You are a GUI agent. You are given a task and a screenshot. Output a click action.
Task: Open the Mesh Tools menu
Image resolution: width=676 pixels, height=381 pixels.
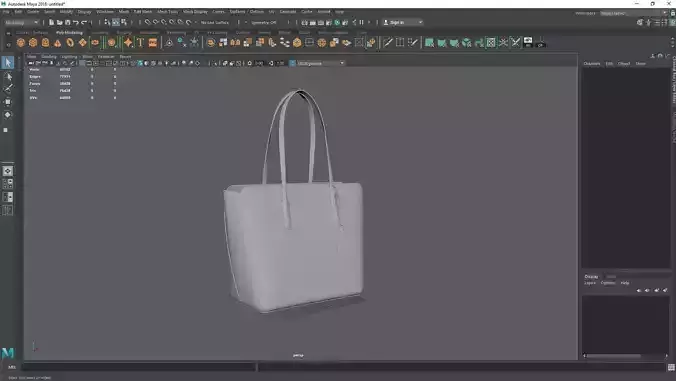click(167, 12)
